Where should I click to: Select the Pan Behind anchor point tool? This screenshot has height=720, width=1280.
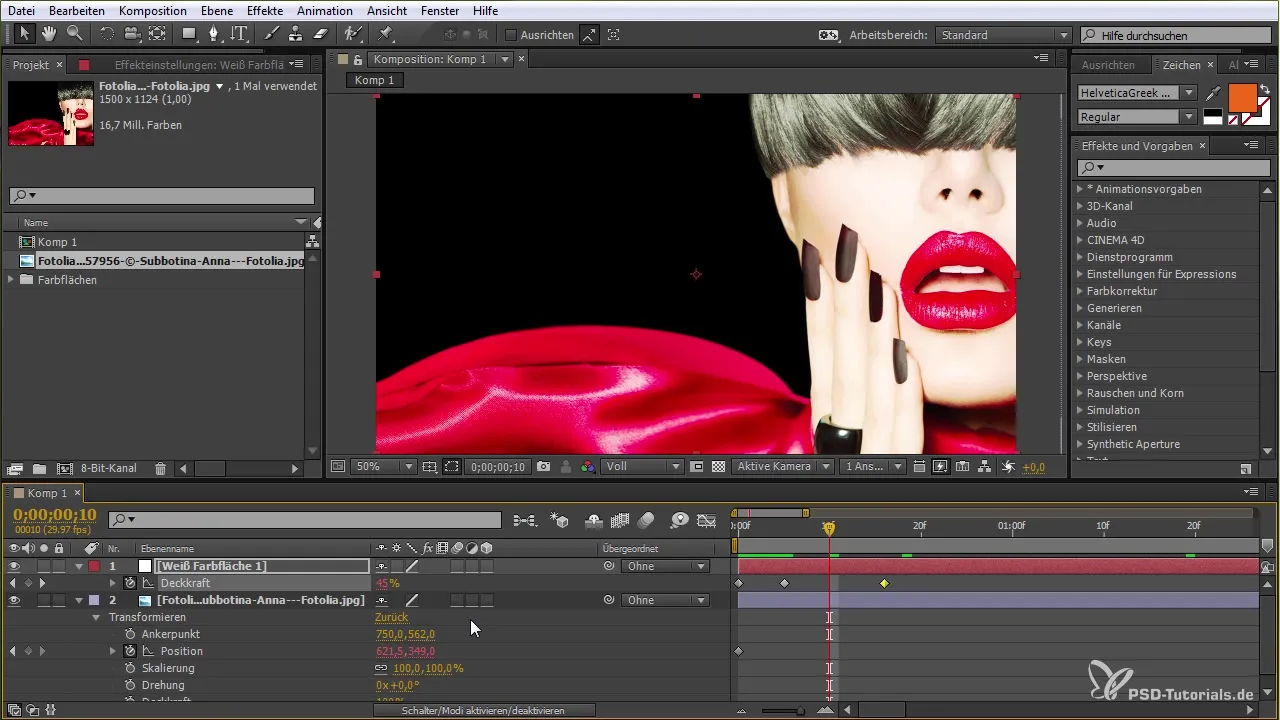[x=157, y=34]
